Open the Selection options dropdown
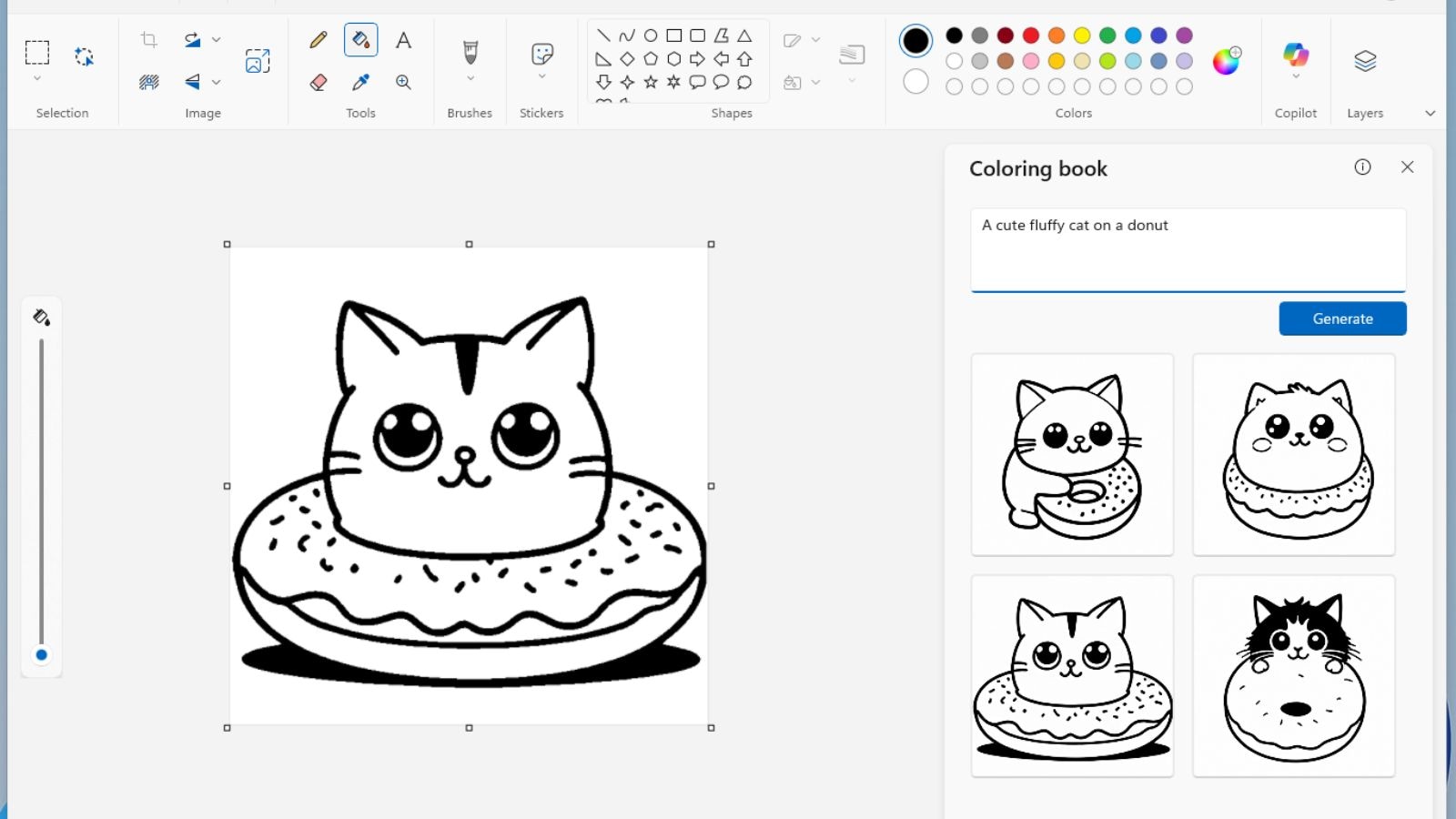 37,77
